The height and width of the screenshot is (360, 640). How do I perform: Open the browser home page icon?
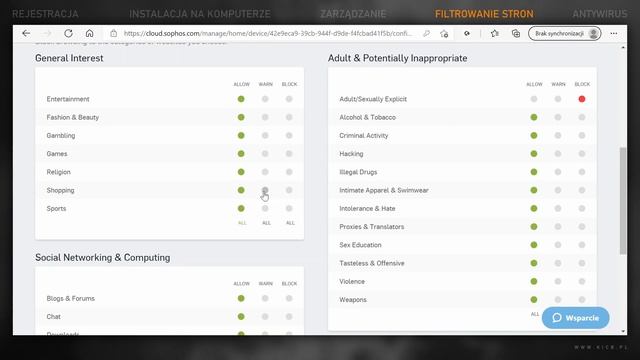pyautogui.click(x=89, y=33)
